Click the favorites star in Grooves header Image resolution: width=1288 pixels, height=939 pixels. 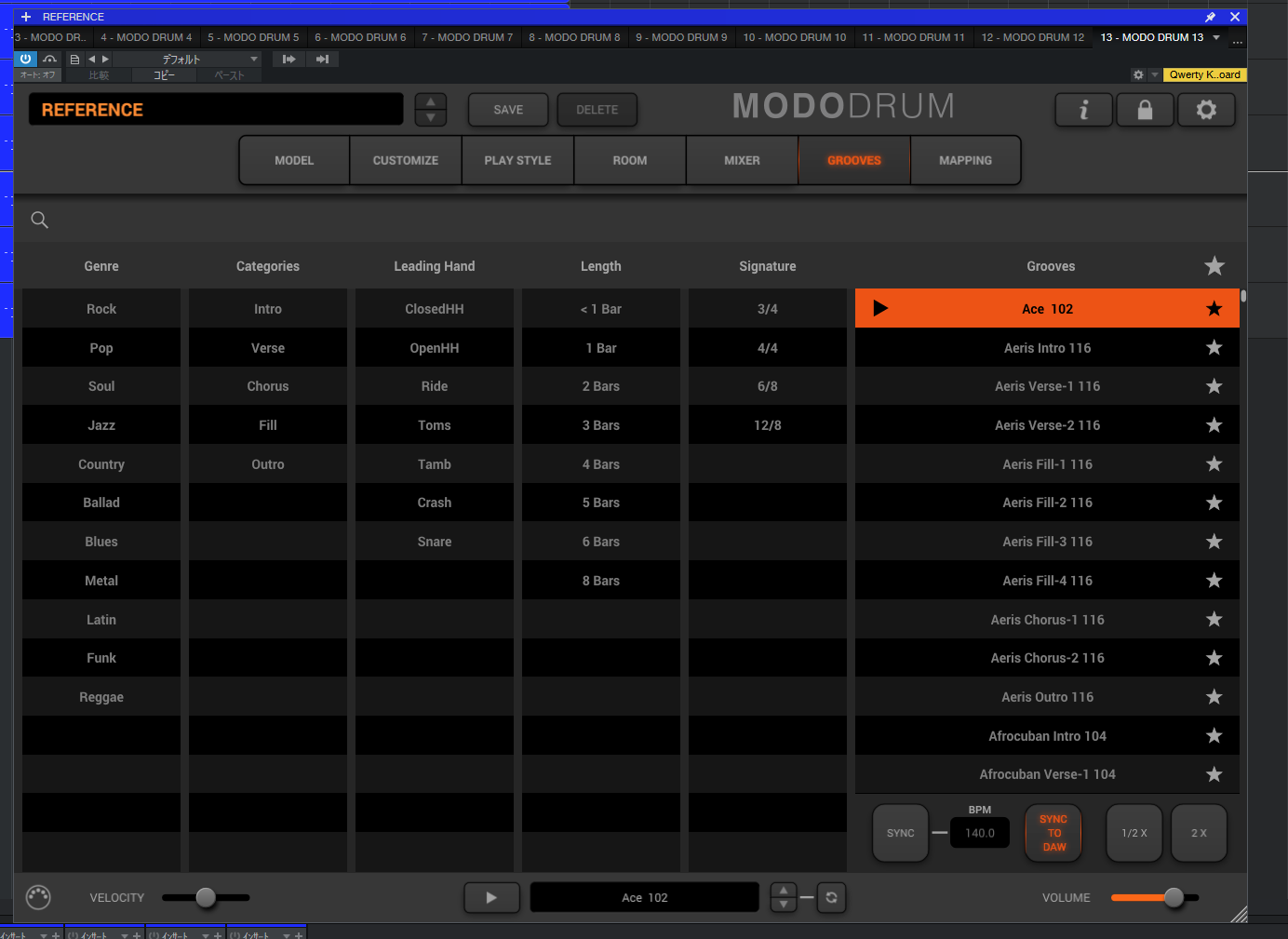point(1214,266)
